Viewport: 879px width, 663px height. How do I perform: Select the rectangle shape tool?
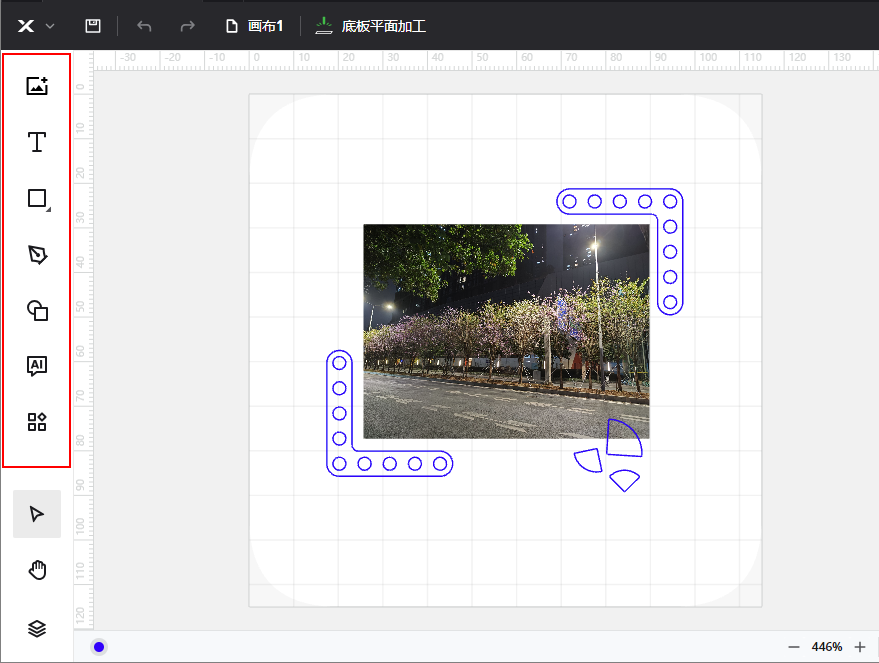[37, 199]
